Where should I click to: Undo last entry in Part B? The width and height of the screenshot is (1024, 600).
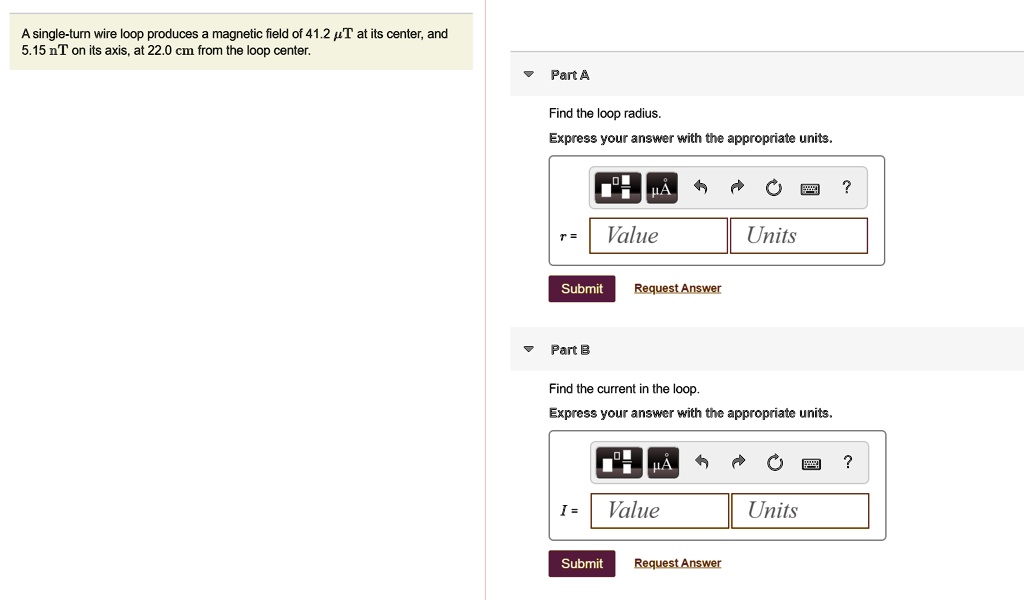click(x=701, y=462)
